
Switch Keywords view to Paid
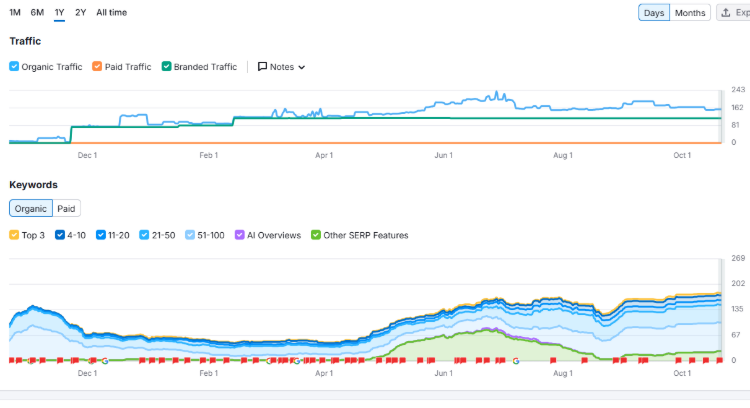click(x=66, y=209)
